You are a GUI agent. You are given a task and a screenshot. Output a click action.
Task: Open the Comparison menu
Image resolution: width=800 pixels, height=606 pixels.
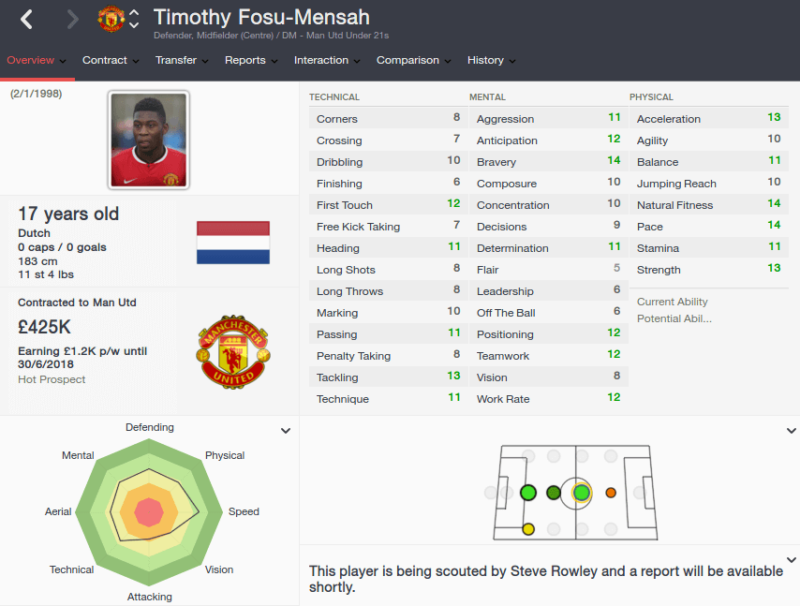414,60
